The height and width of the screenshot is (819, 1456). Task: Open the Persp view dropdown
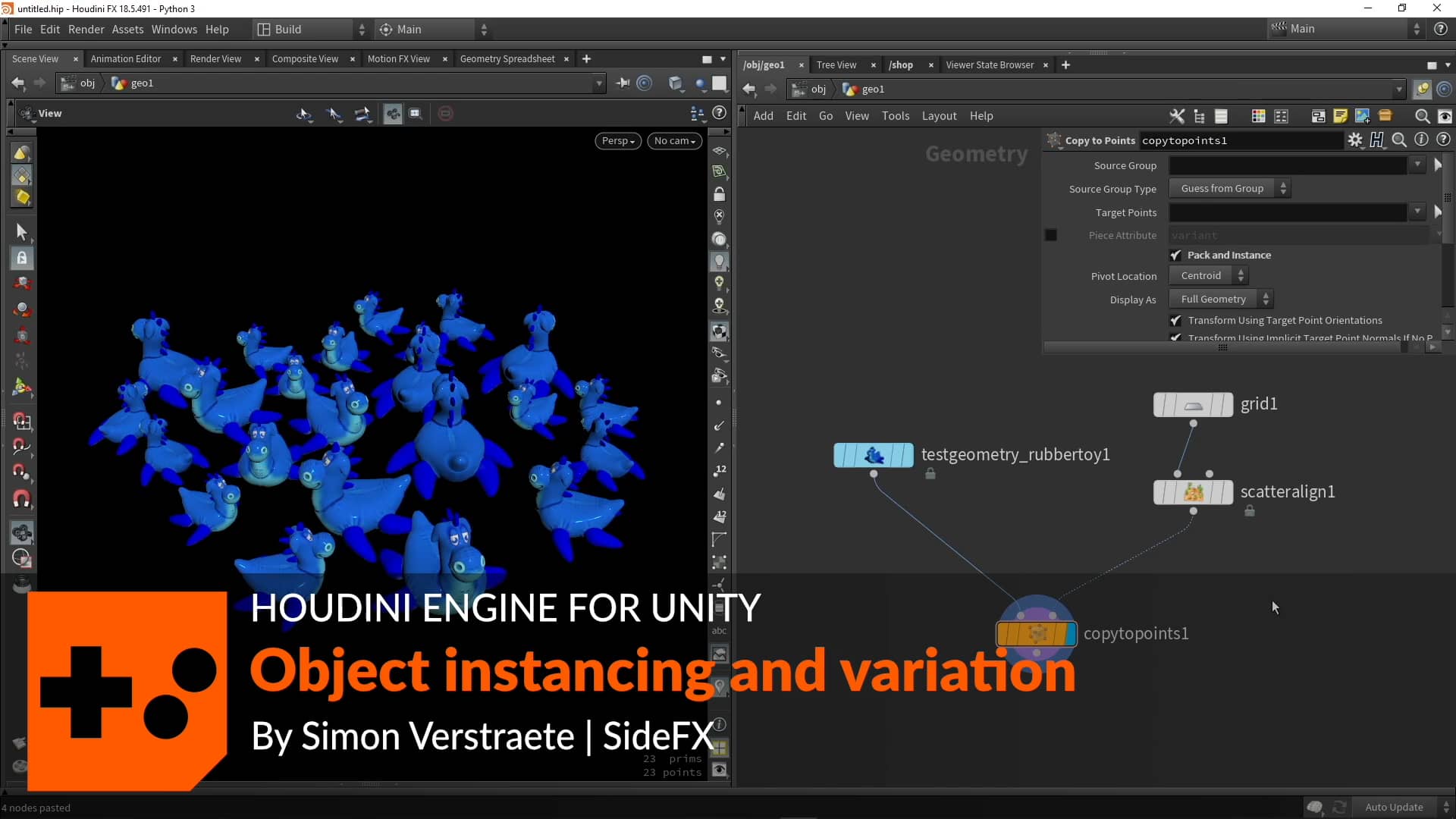tap(617, 141)
